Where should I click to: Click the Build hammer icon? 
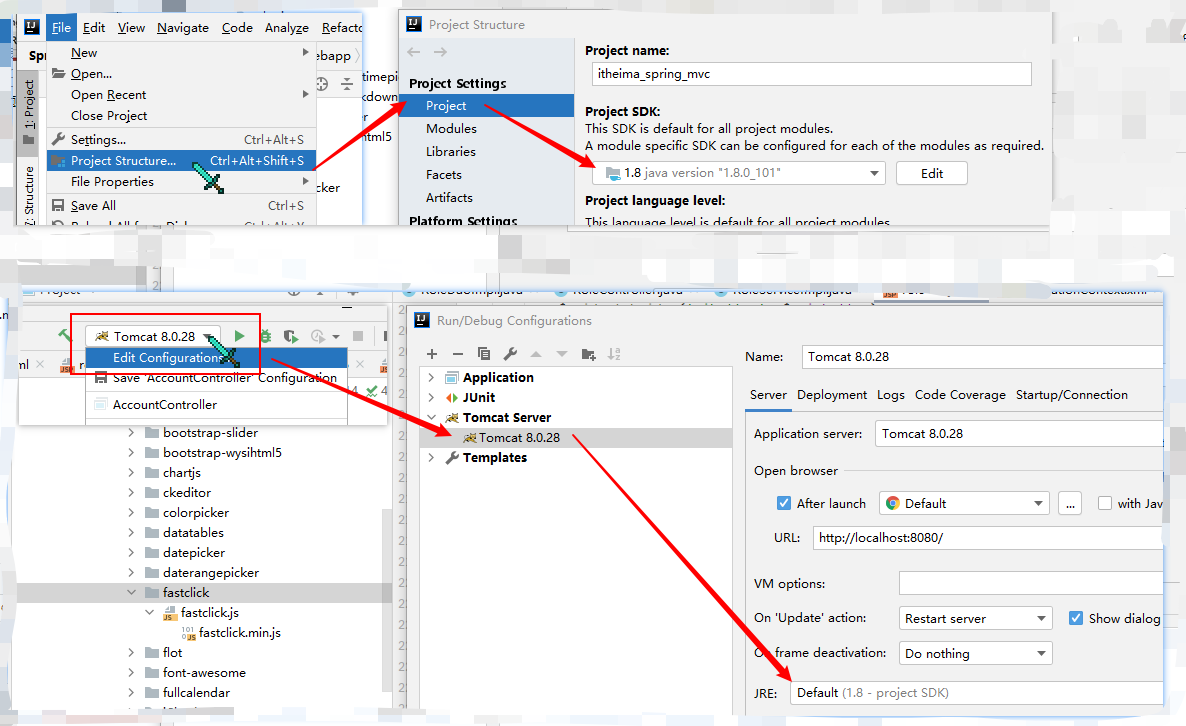(x=65, y=337)
